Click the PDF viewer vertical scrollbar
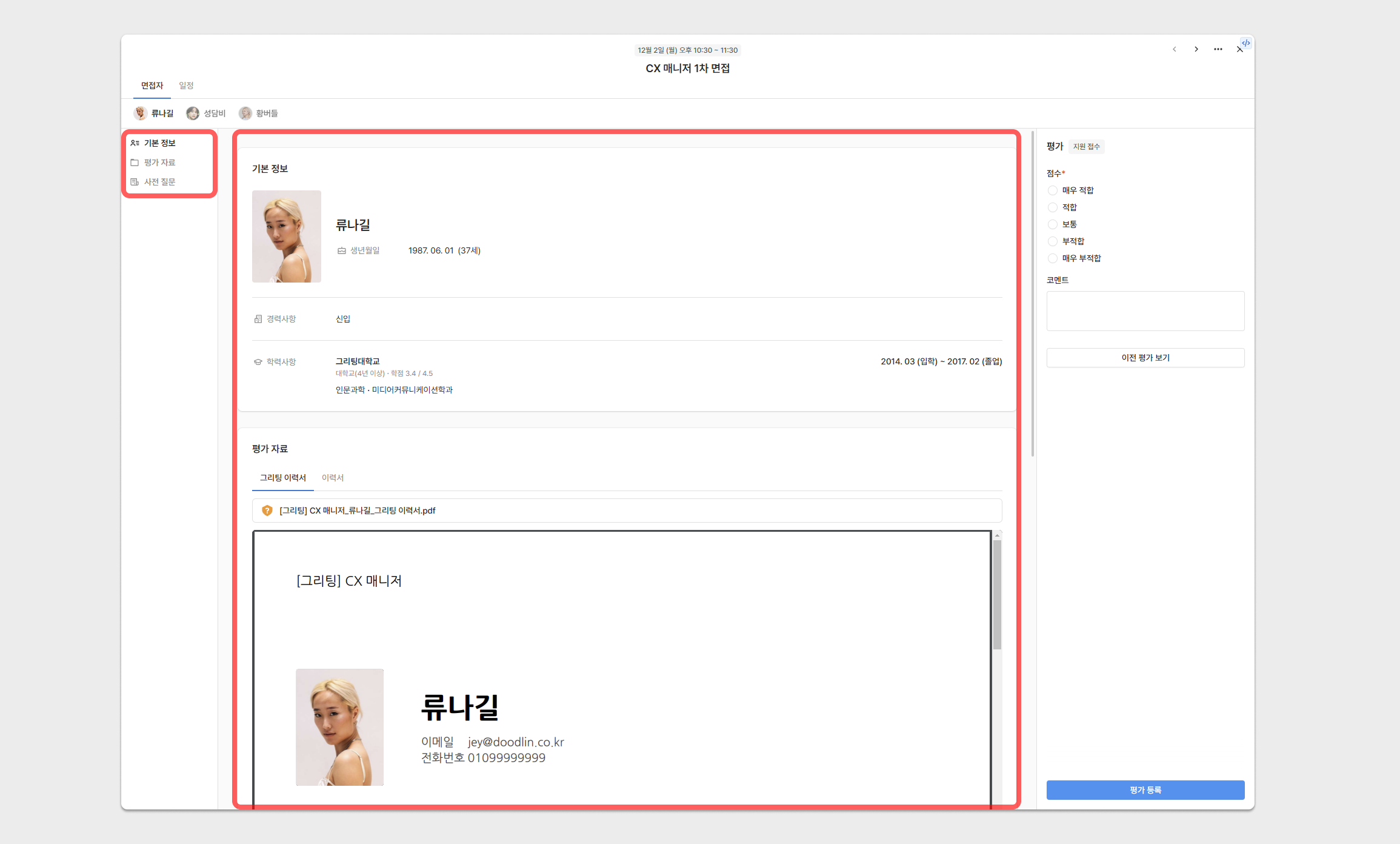This screenshot has height=844, width=1400. tap(997, 594)
